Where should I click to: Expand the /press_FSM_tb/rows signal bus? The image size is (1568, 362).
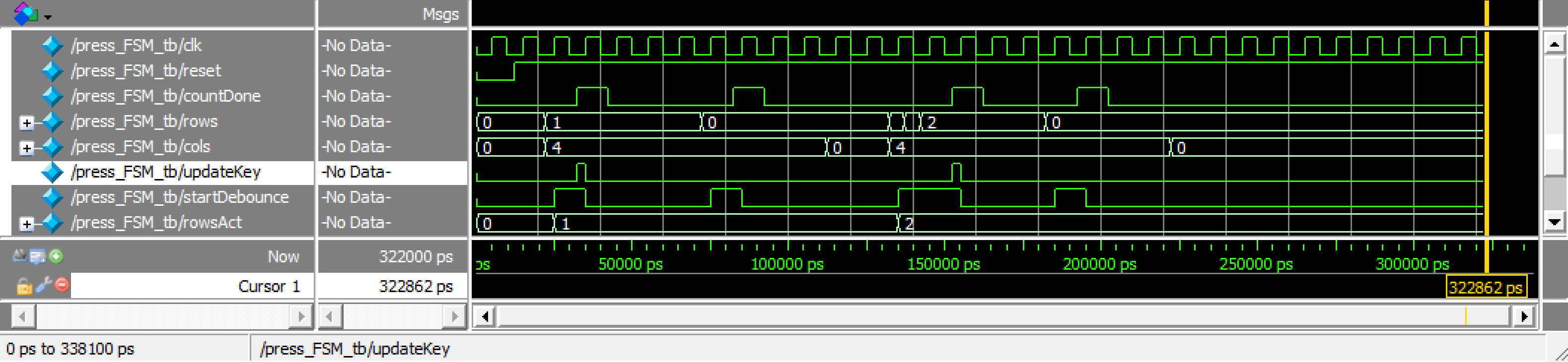coord(27,123)
